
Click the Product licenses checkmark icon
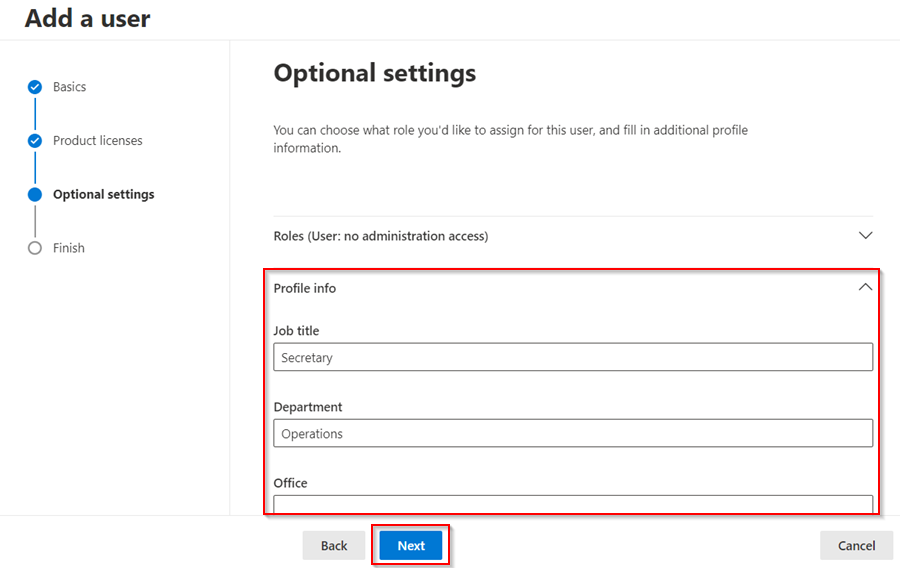35,141
